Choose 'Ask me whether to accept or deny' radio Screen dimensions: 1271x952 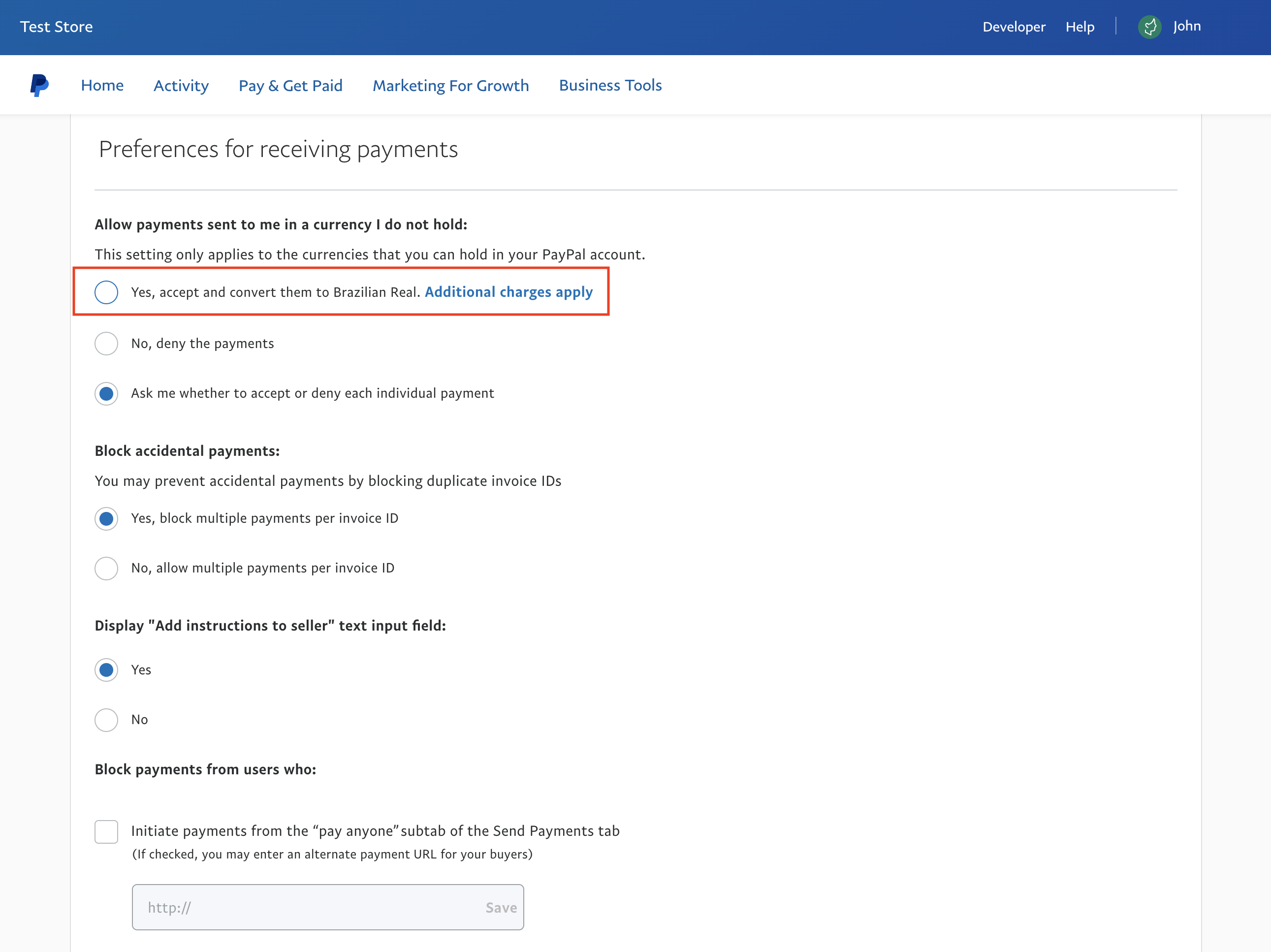click(x=106, y=393)
